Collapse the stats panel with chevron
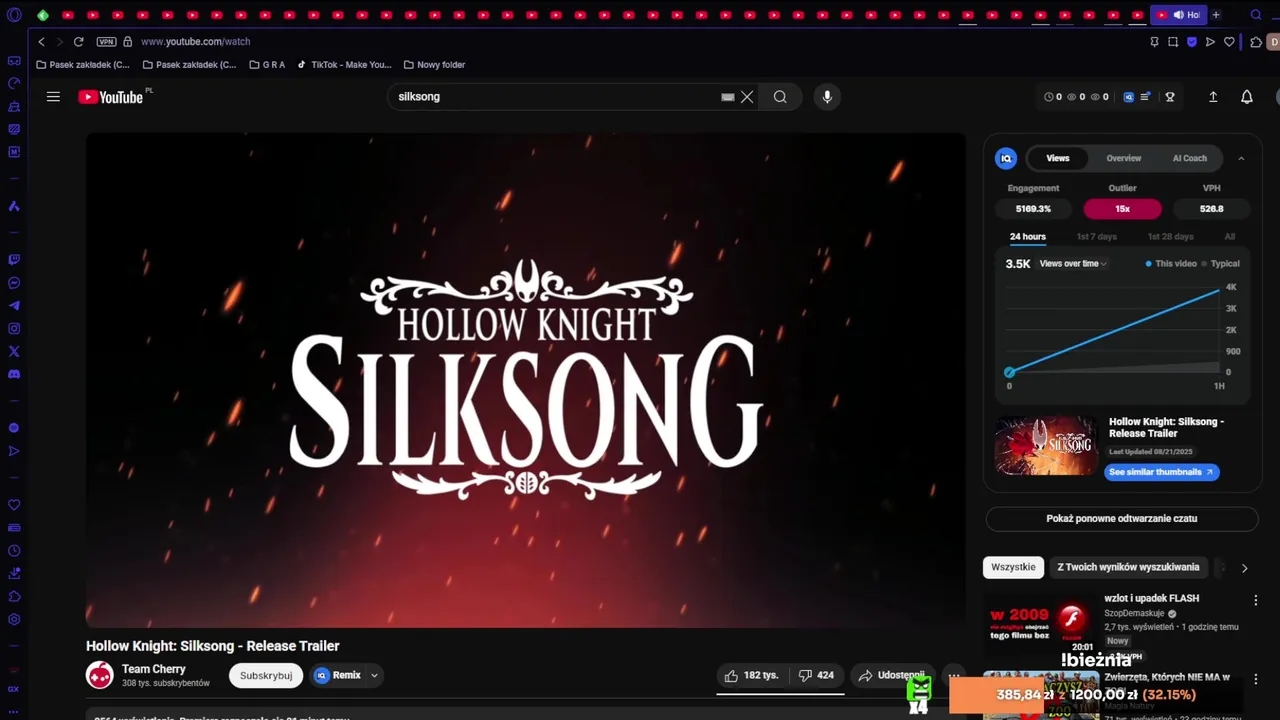 point(1241,158)
